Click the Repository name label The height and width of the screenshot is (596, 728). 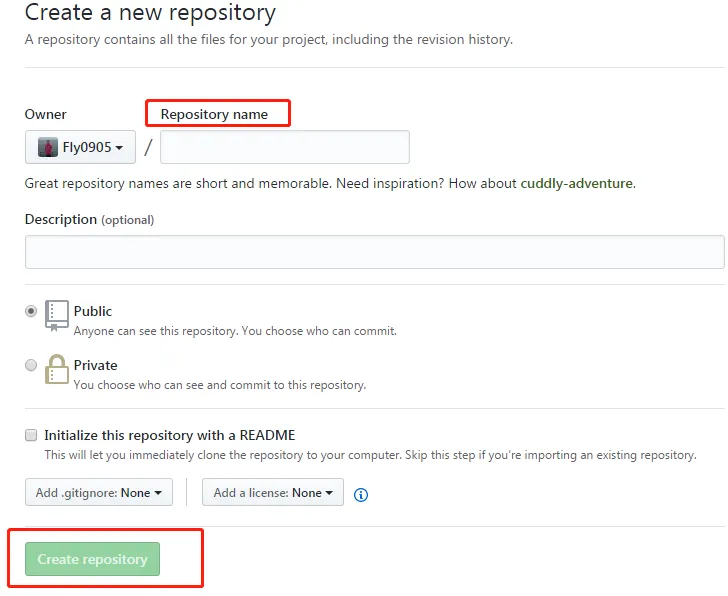point(214,114)
